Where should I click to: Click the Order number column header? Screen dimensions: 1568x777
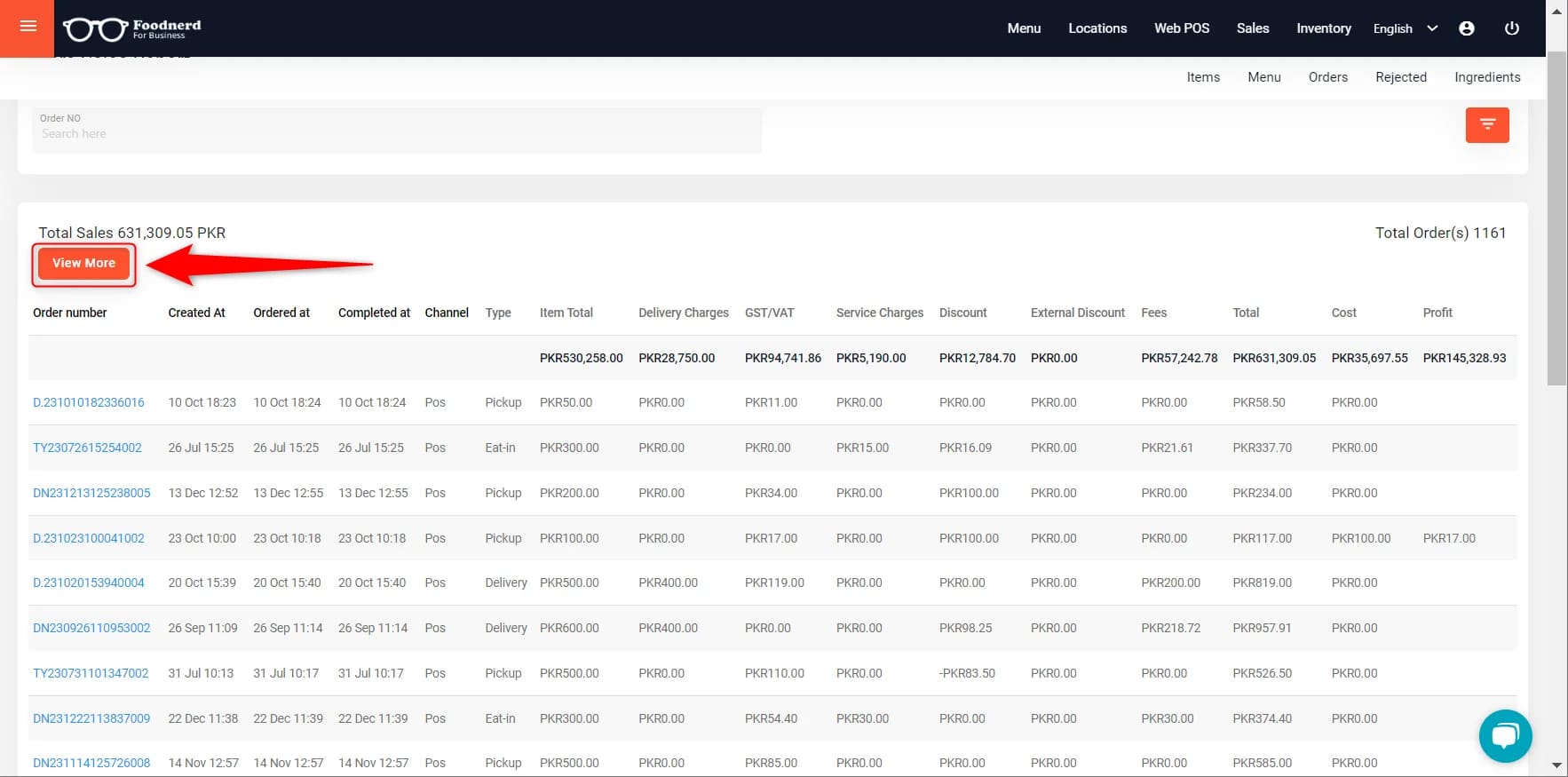pos(70,313)
